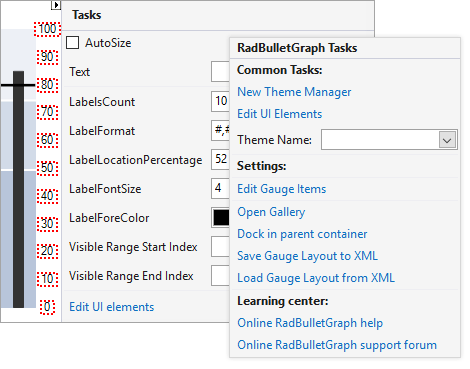Open the LabelForeColor black swatch

(221, 218)
